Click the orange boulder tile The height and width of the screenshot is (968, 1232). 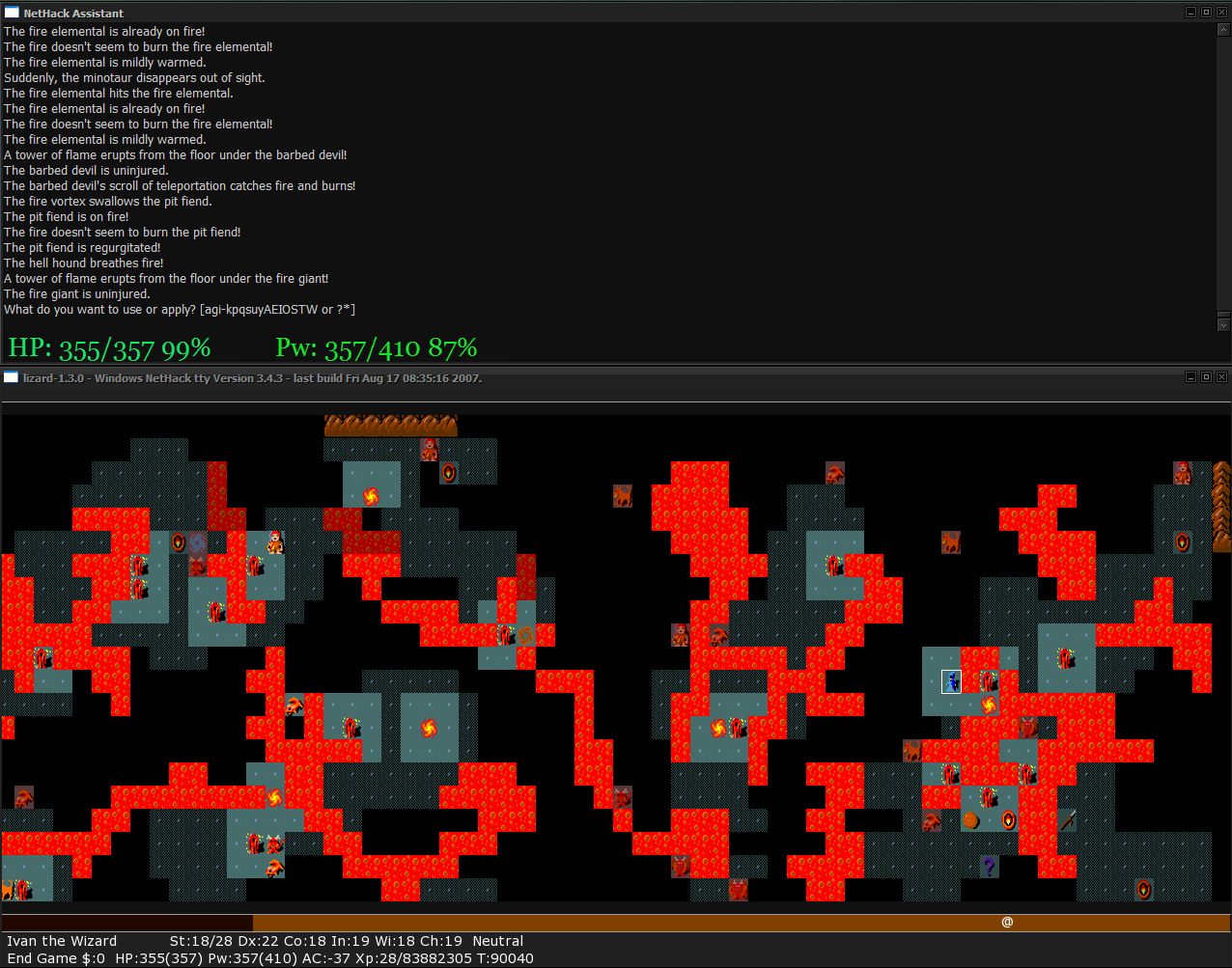[x=970, y=820]
